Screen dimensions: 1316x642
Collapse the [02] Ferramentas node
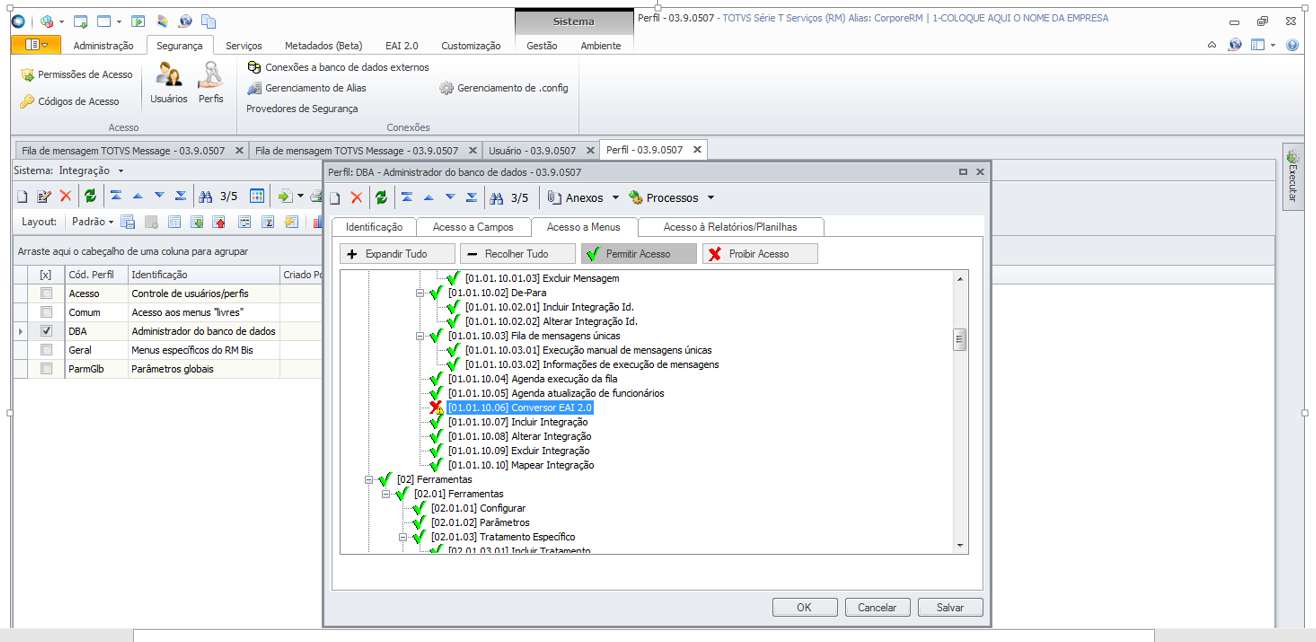click(370, 480)
